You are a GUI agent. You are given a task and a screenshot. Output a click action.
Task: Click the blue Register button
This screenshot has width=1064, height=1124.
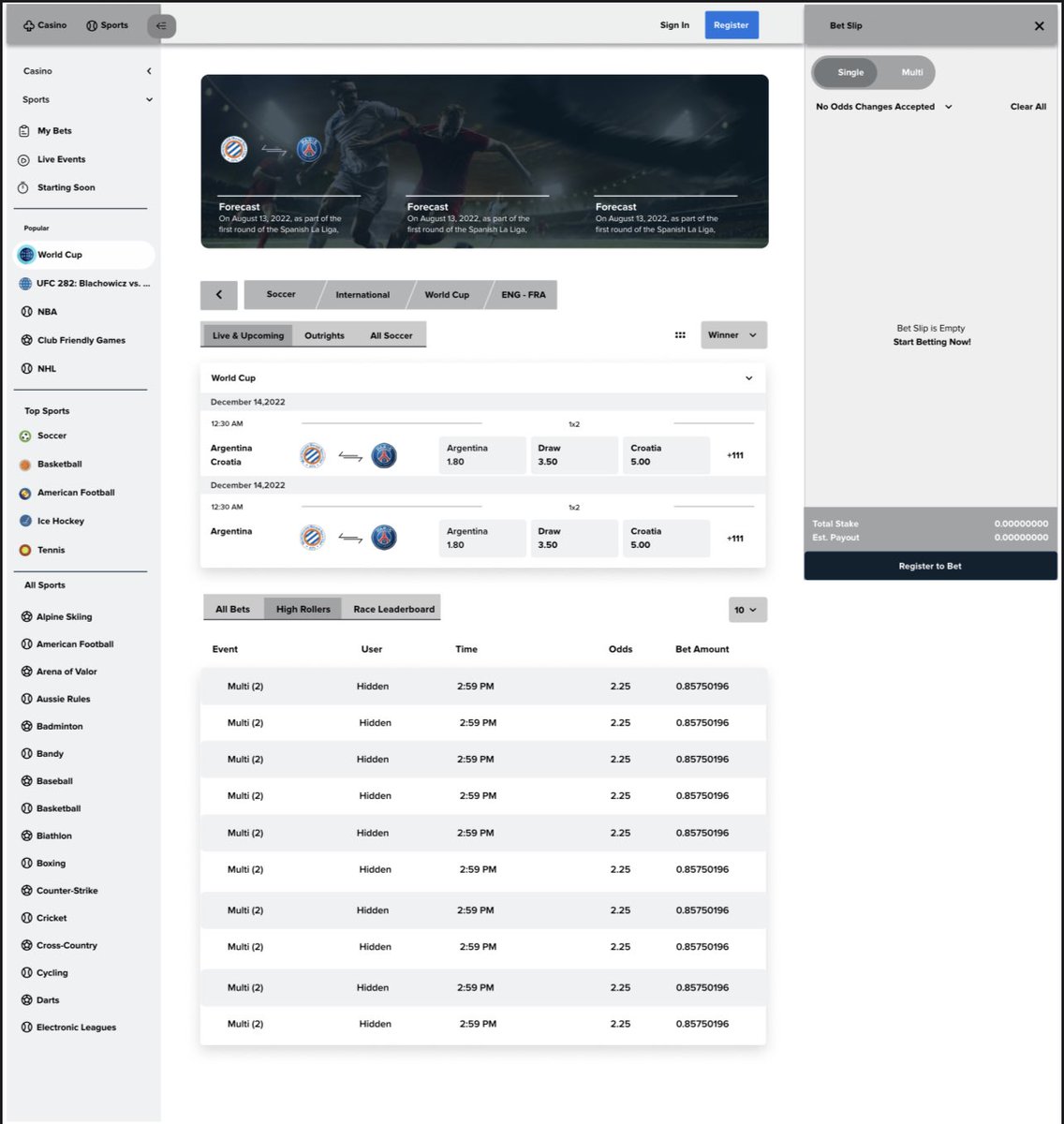coord(731,25)
